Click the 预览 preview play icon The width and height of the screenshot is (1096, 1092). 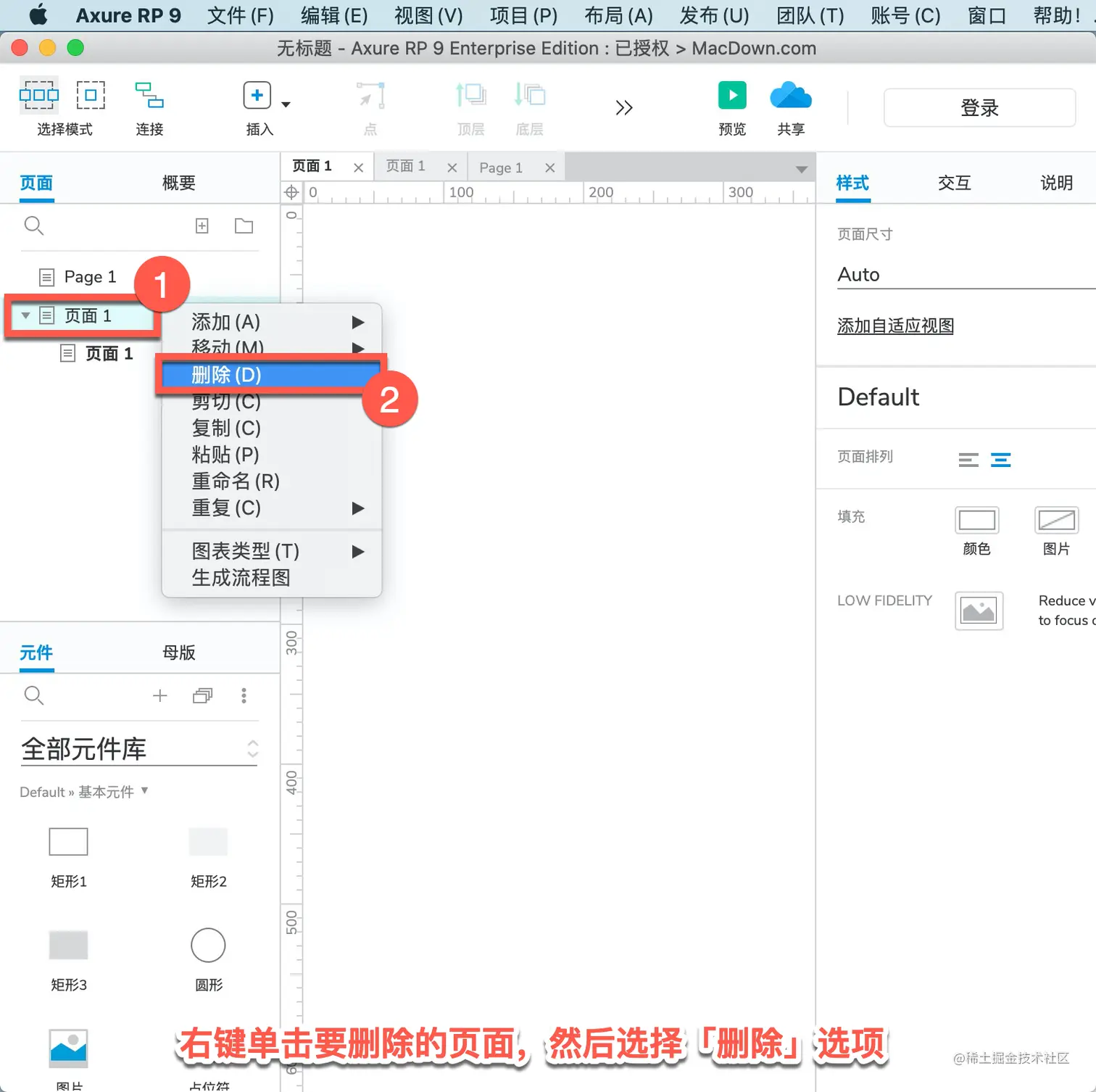pos(732,95)
